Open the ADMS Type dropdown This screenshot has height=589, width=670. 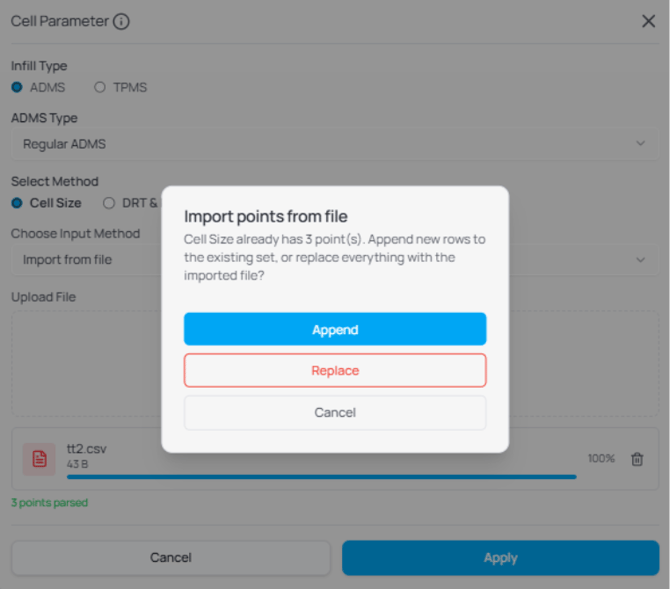point(335,144)
